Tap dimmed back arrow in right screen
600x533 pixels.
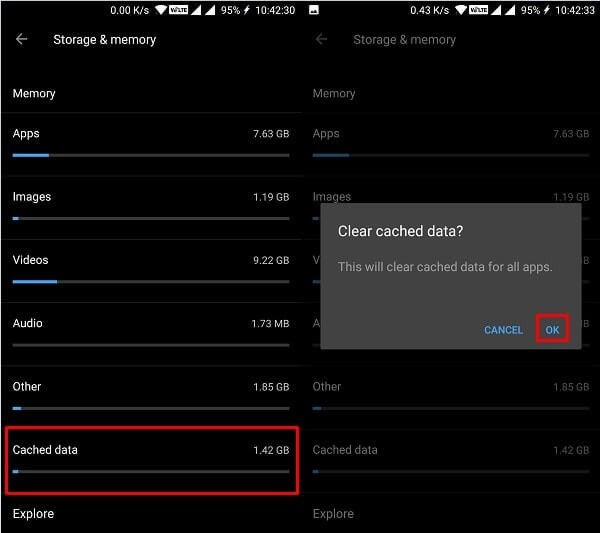[x=321, y=39]
